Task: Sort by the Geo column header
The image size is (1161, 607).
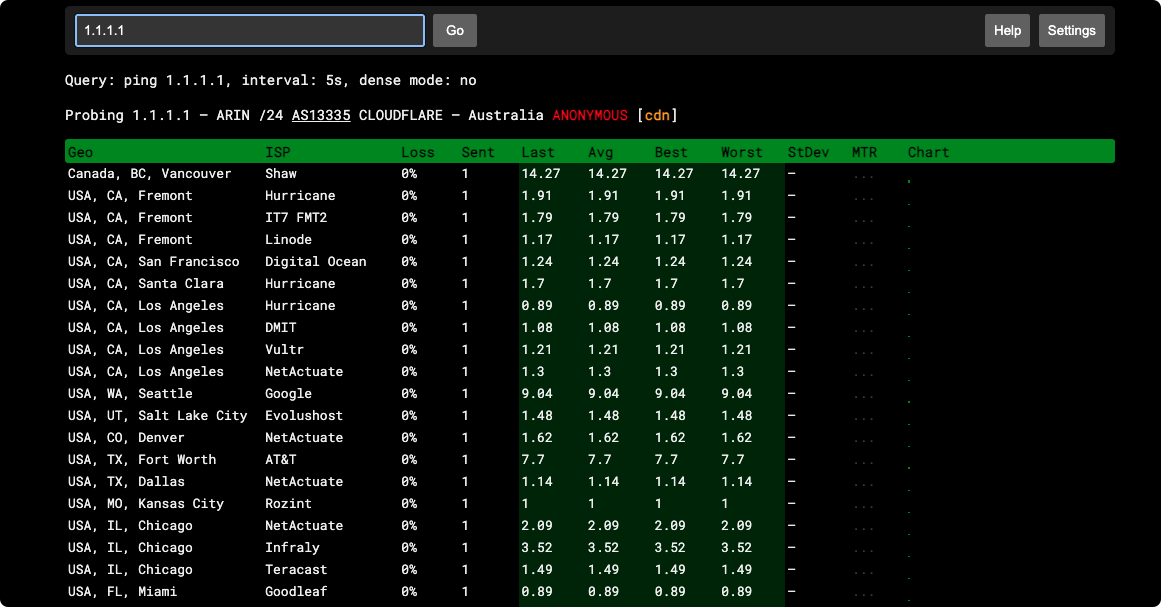Action: point(81,152)
